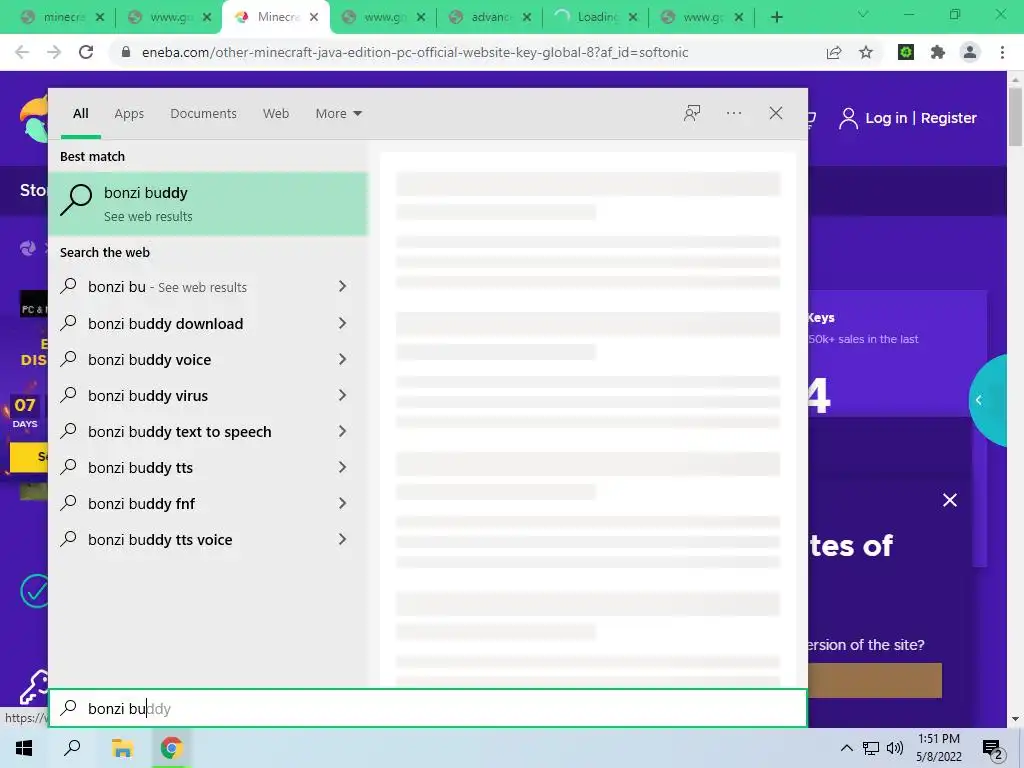This screenshot has width=1024, height=768.
Task: Open the Web search filter tab
Action: click(276, 114)
